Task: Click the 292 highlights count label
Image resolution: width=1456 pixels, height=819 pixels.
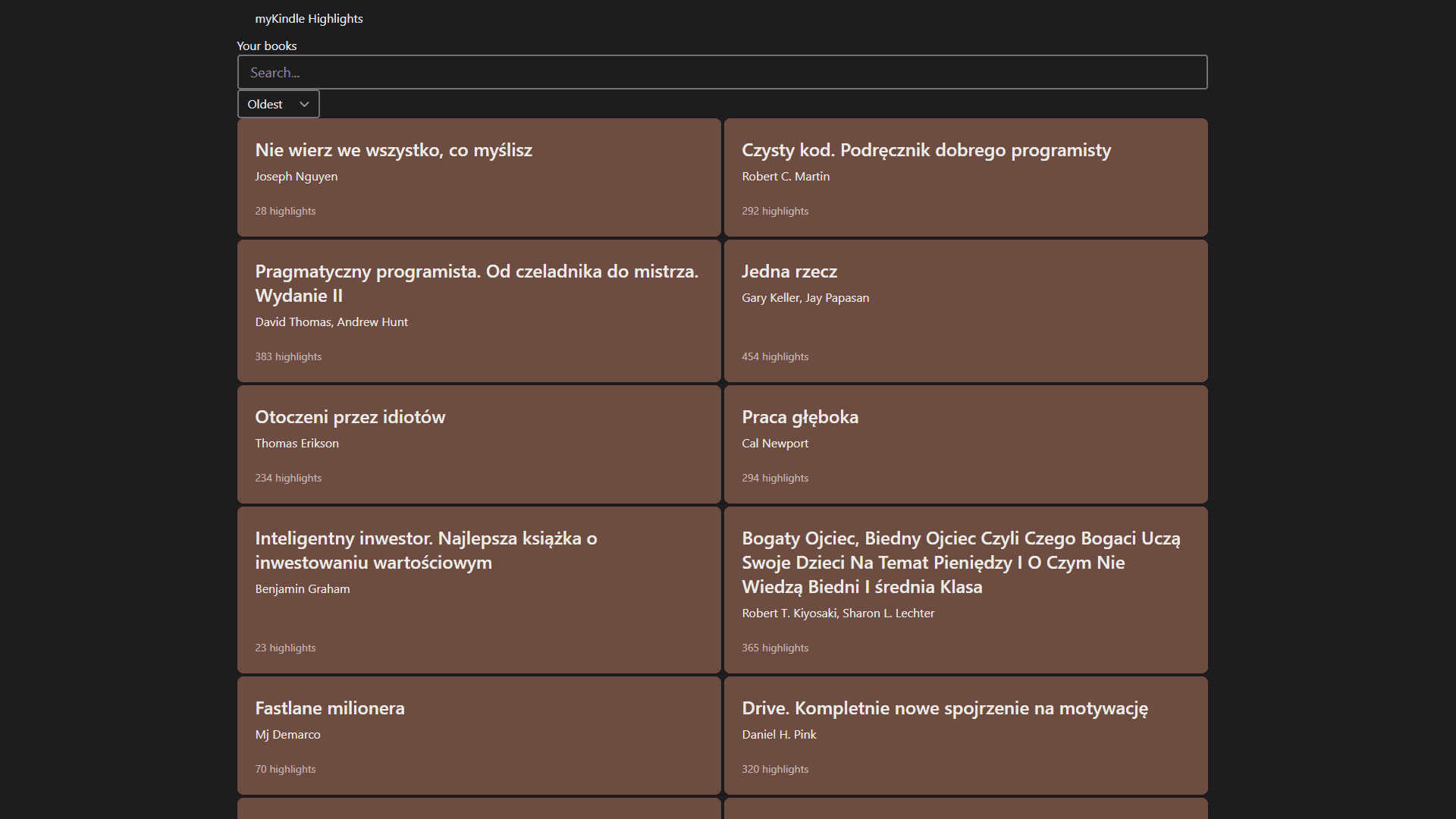Action: 774,211
